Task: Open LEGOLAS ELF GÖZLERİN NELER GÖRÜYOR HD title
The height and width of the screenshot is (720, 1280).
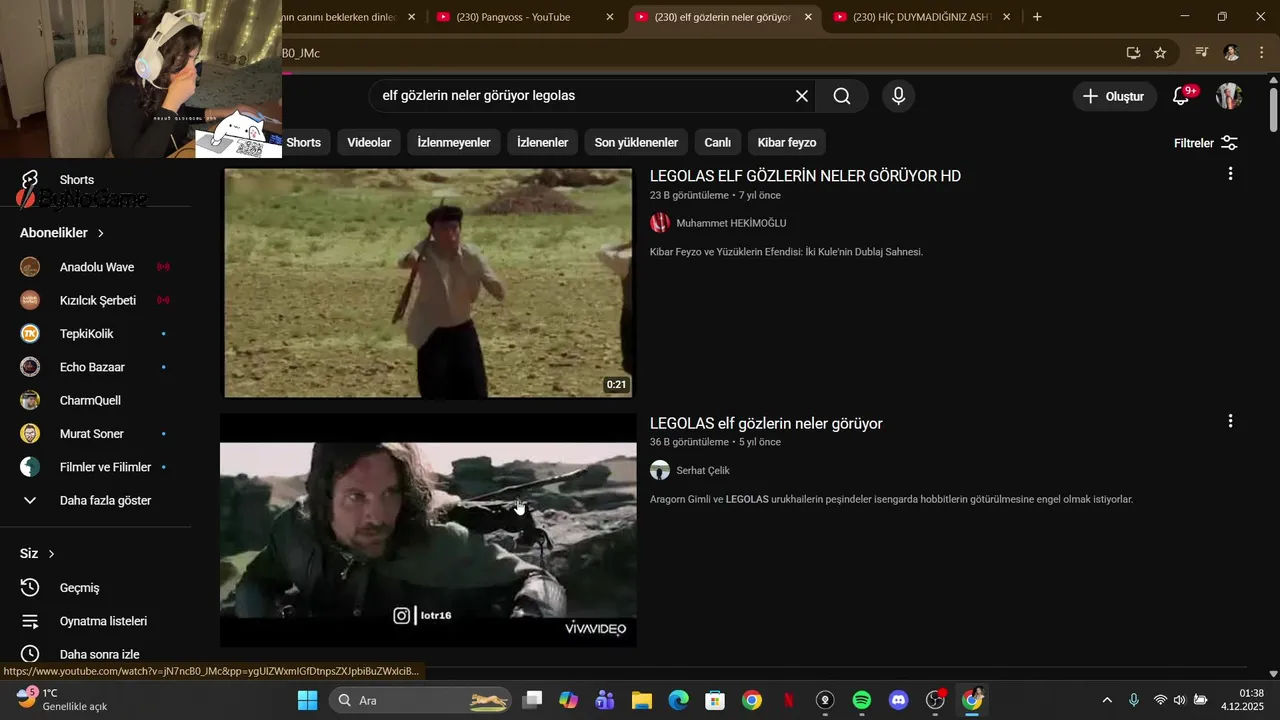Action: [805, 176]
